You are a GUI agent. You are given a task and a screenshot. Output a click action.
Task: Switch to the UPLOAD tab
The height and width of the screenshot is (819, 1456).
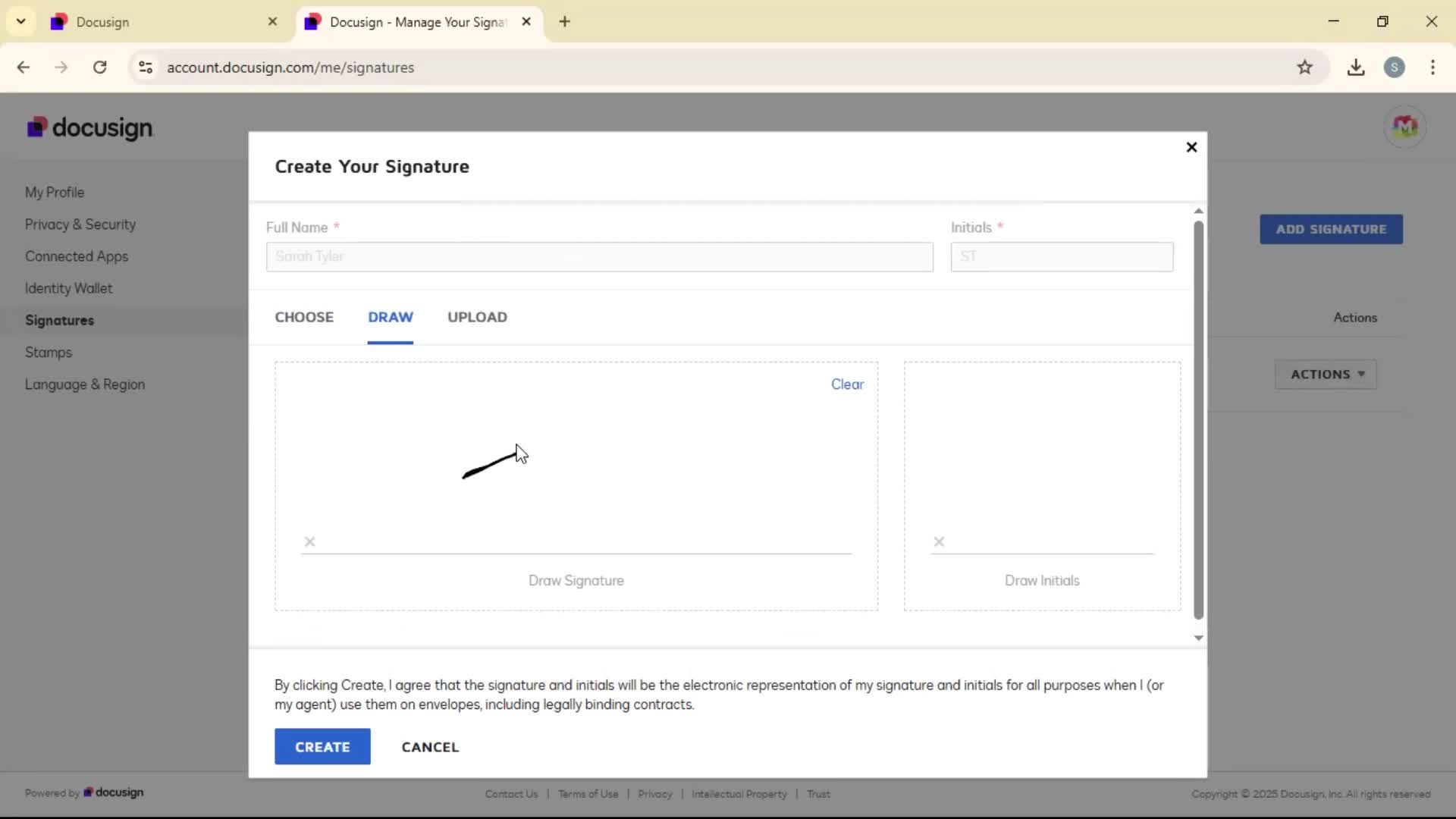477,317
